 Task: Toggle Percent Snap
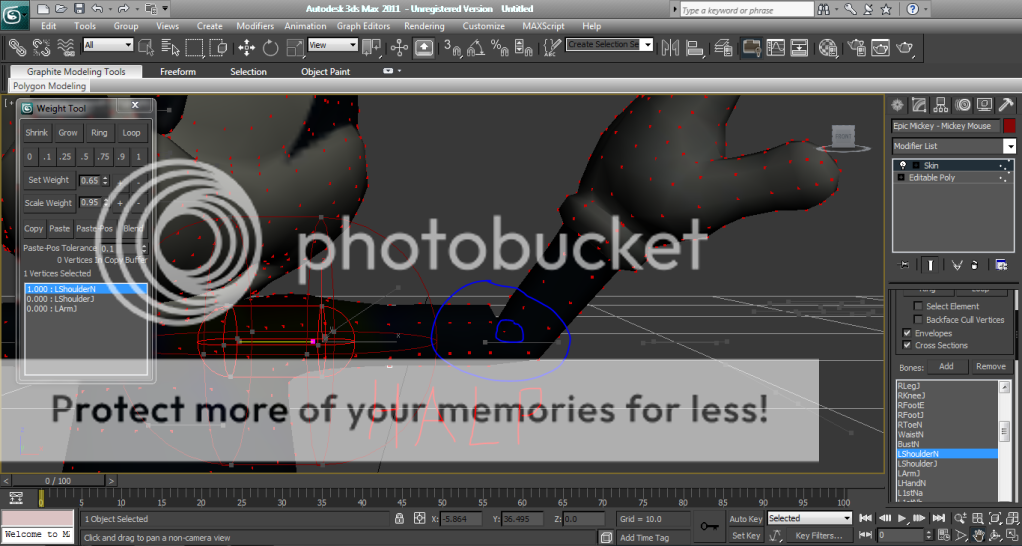[500, 48]
